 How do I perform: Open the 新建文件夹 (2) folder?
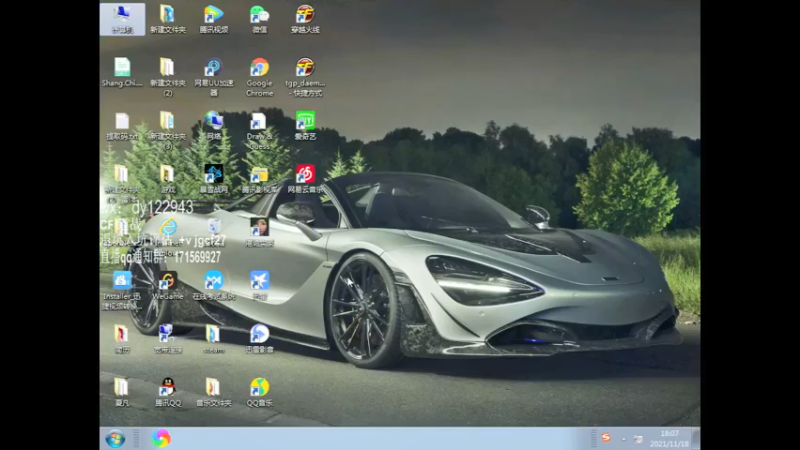[168, 77]
